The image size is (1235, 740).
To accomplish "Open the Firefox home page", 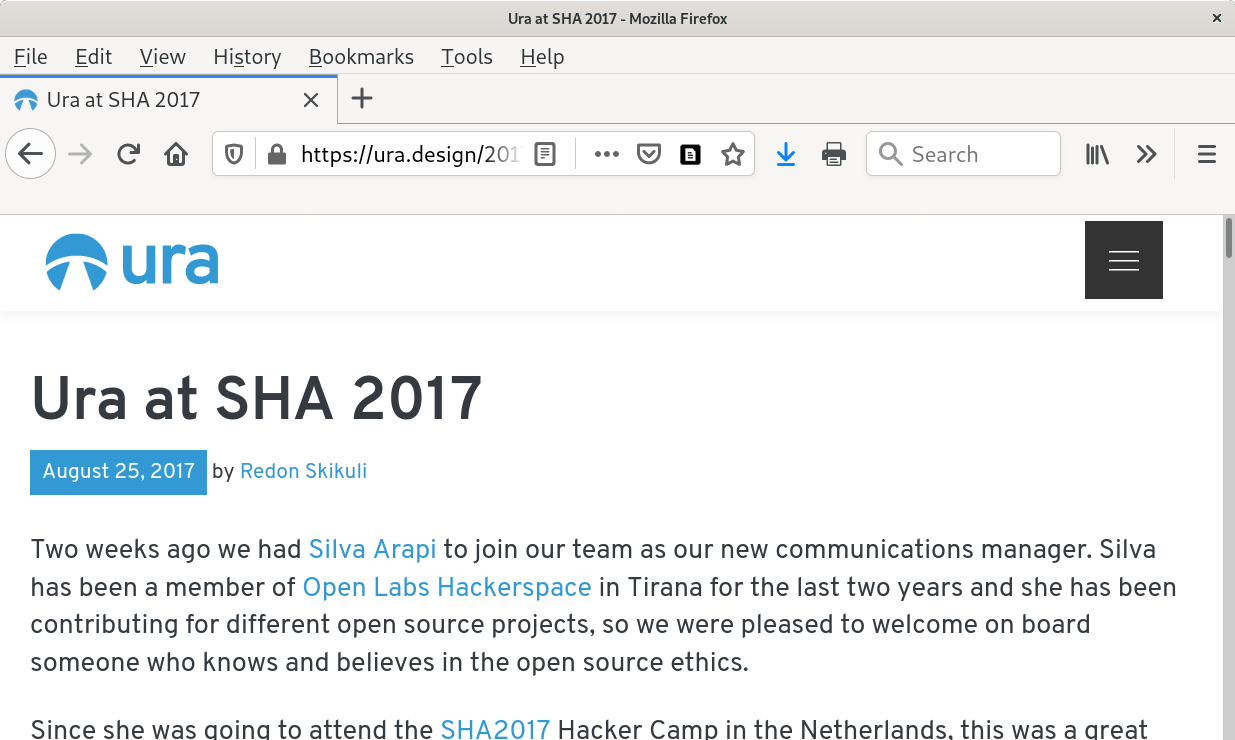I will (176, 154).
